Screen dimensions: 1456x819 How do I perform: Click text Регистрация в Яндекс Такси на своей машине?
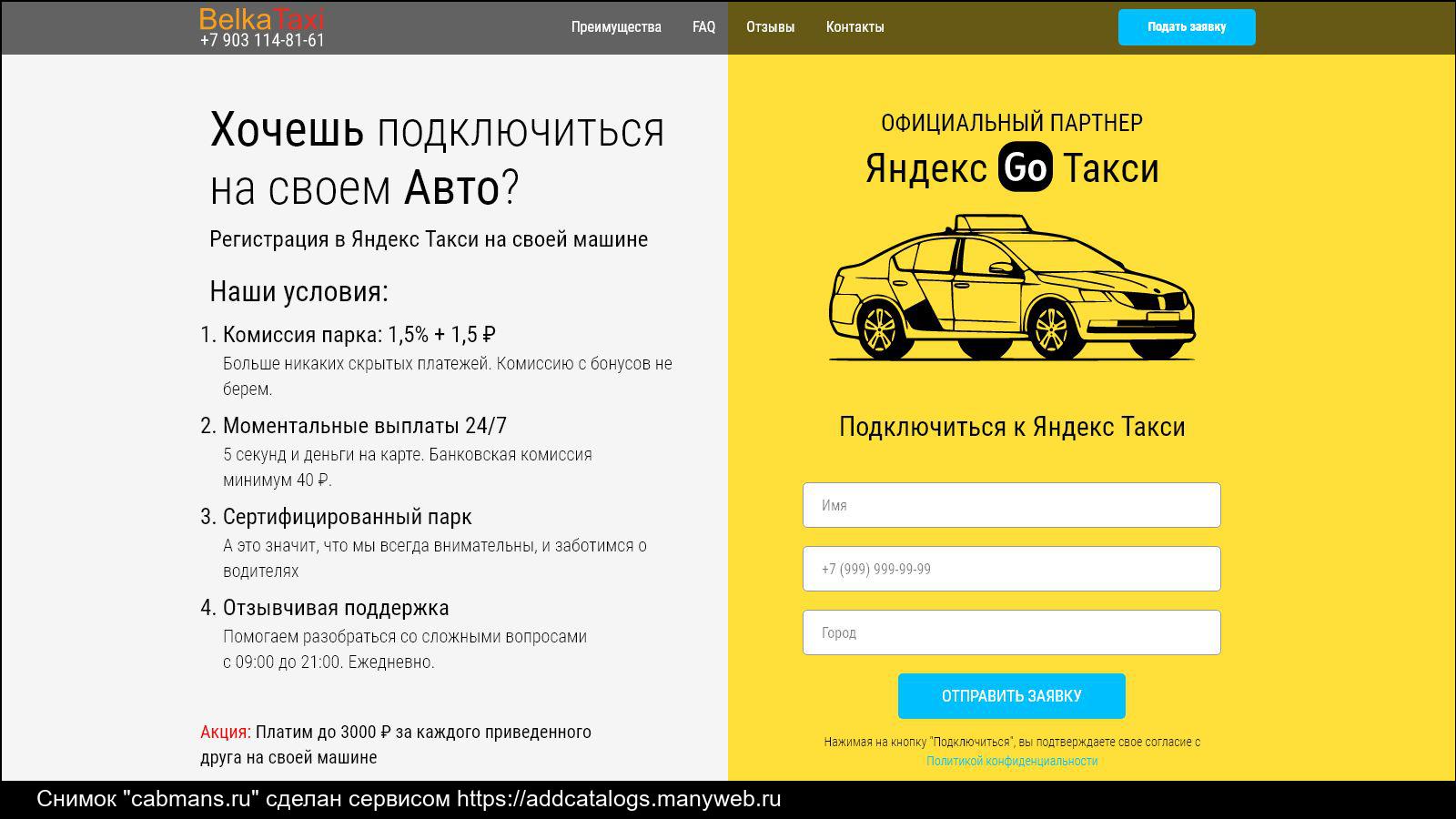pos(429,239)
